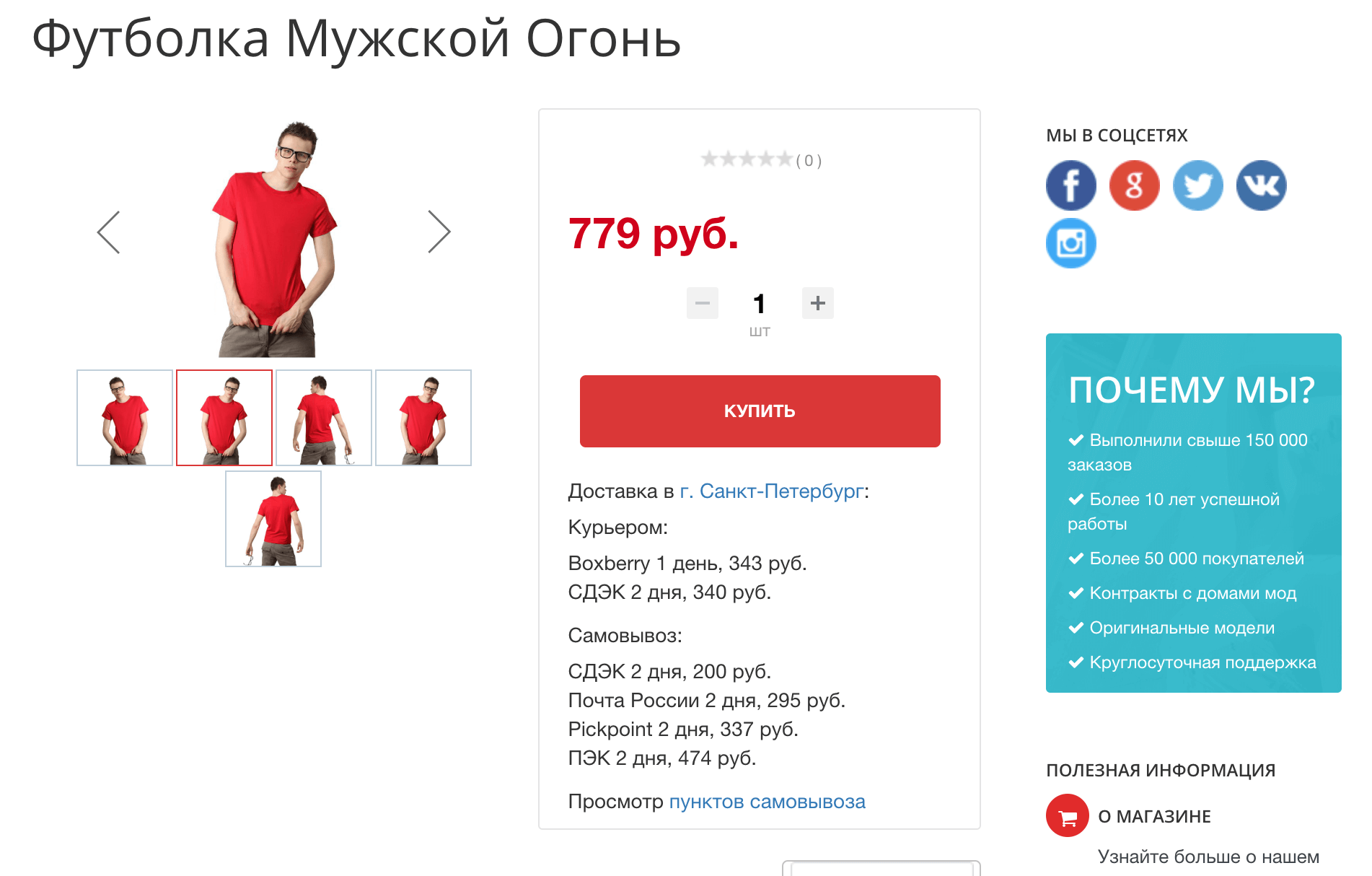The image size is (1372, 876).
Task: Click the red shopping cart icon
Action: pyautogui.click(x=1068, y=815)
